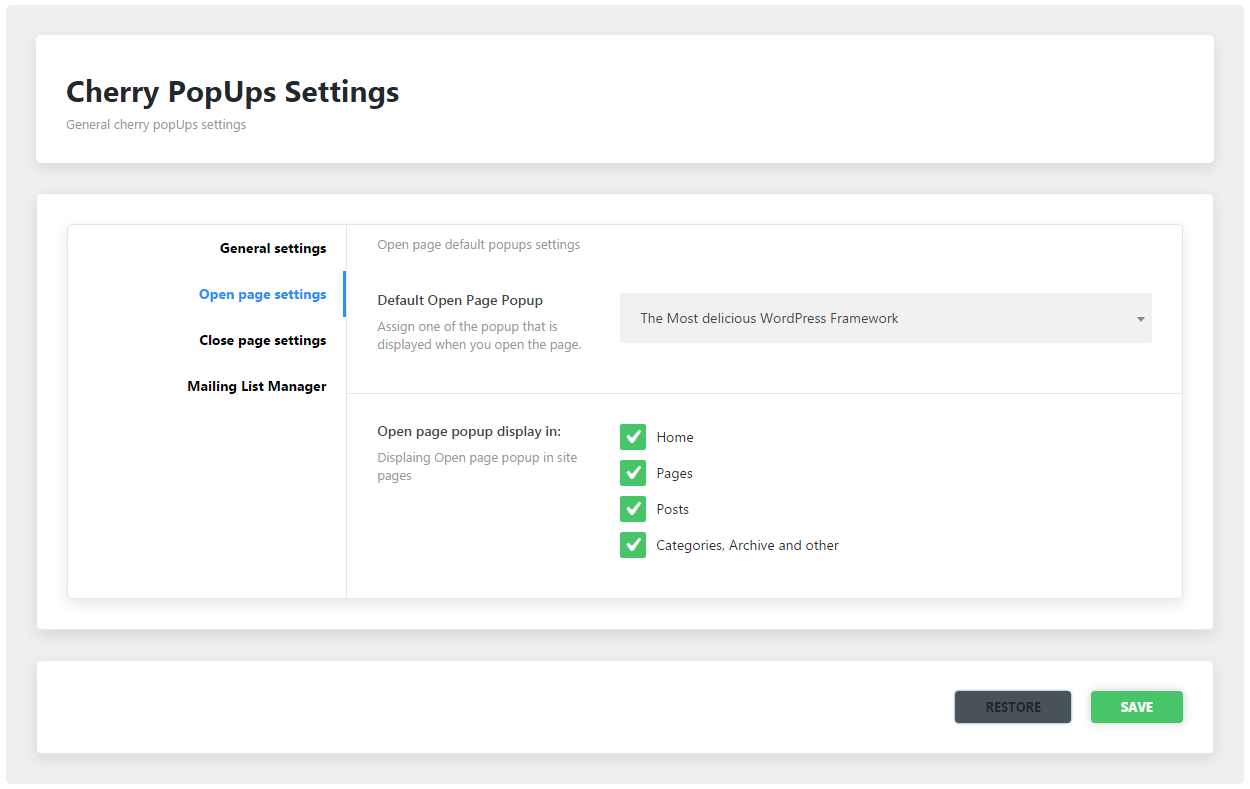
Task: Click the General cherry popUps settings subtitle
Action: (156, 125)
